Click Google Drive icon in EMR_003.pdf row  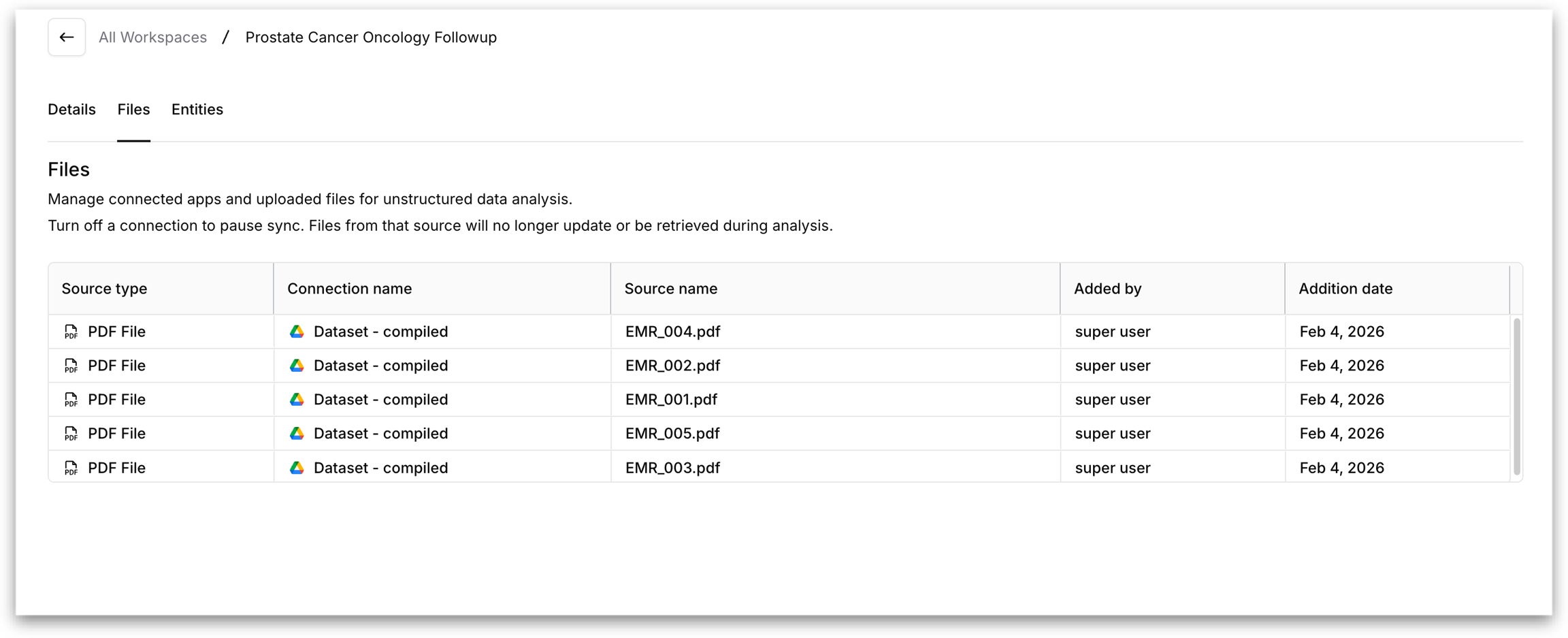pyautogui.click(x=297, y=468)
